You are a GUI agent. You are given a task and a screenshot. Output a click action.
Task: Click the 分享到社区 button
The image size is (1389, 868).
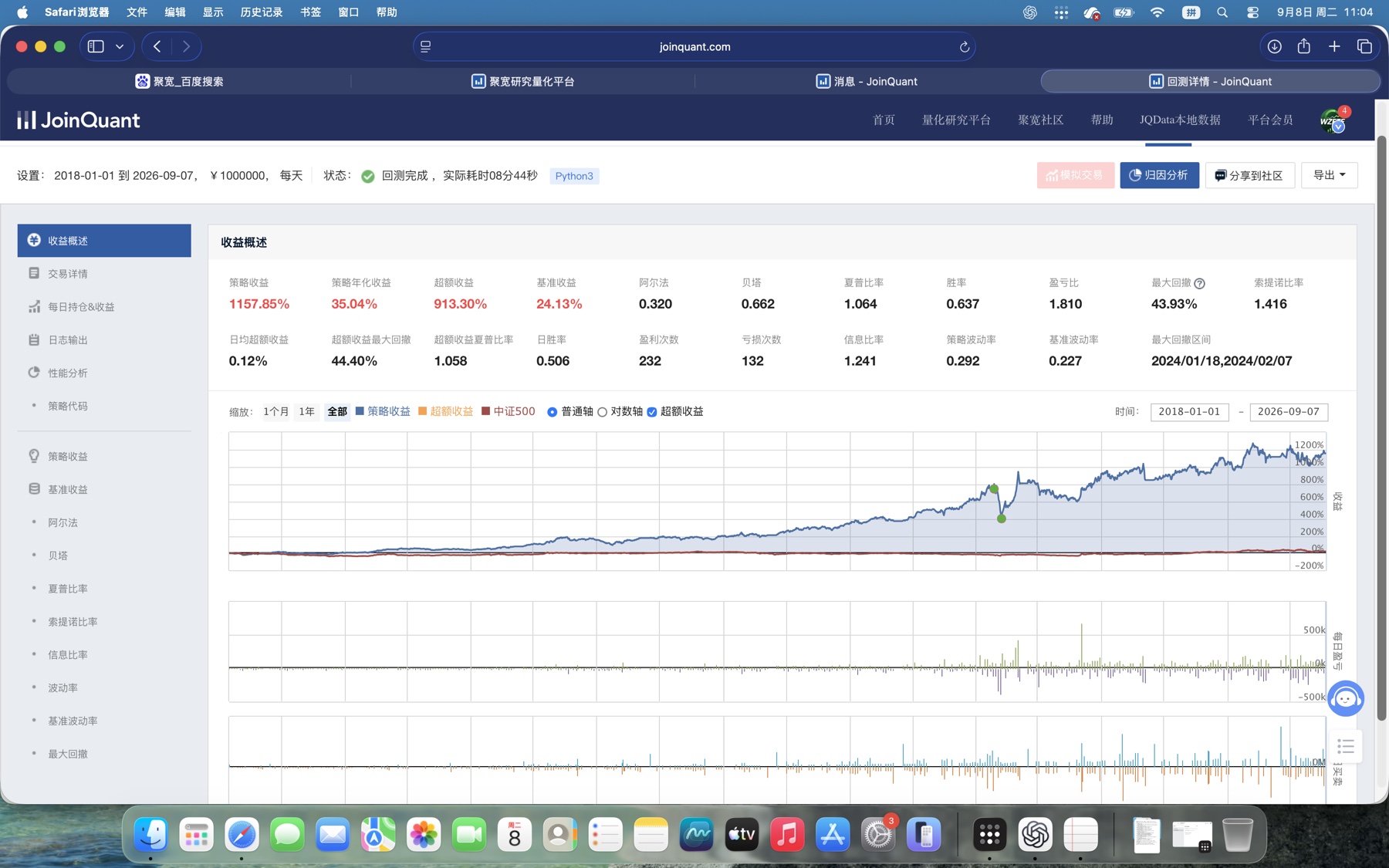pos(1249,175)
